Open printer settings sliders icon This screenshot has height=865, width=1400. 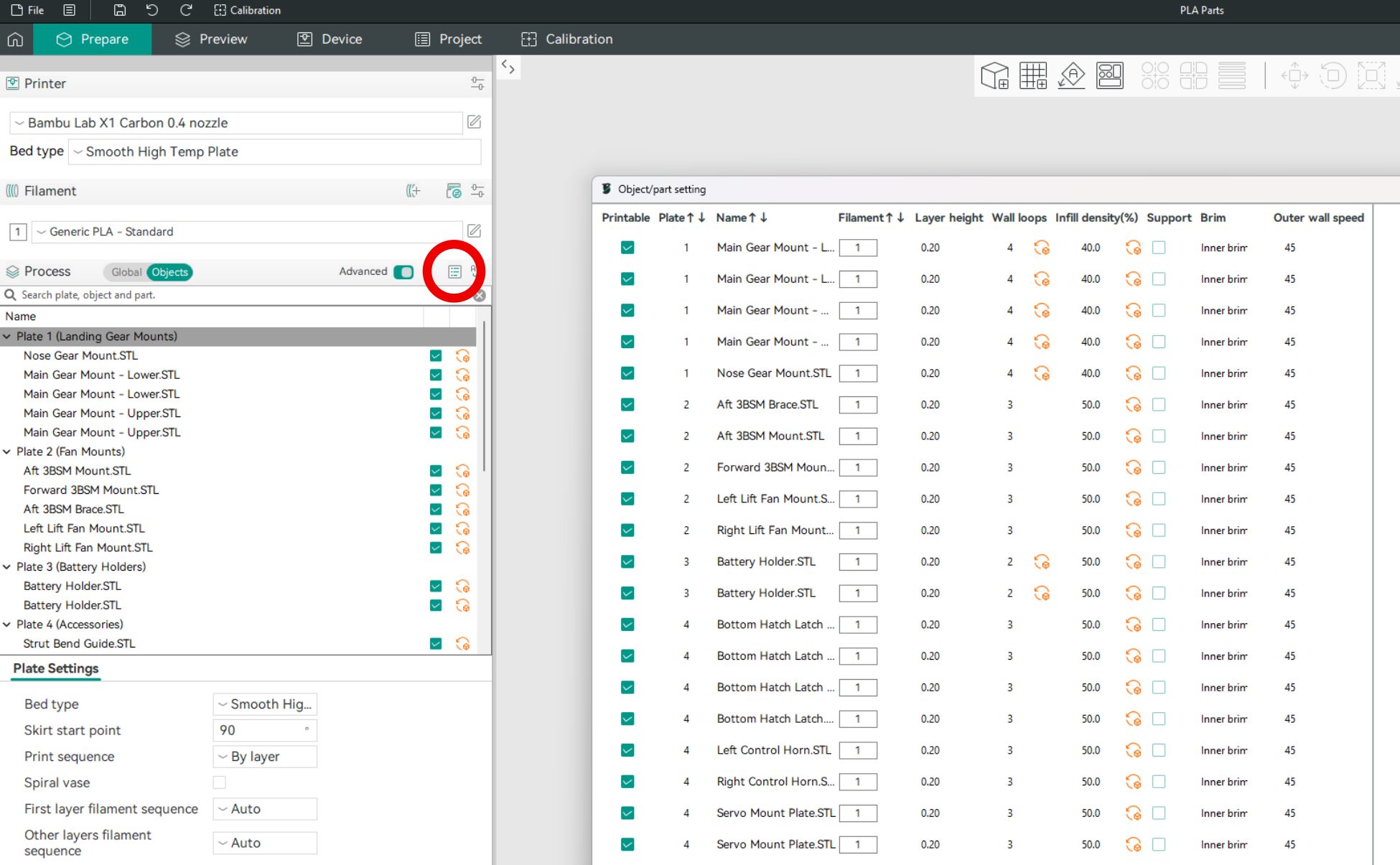coord(477,83)
